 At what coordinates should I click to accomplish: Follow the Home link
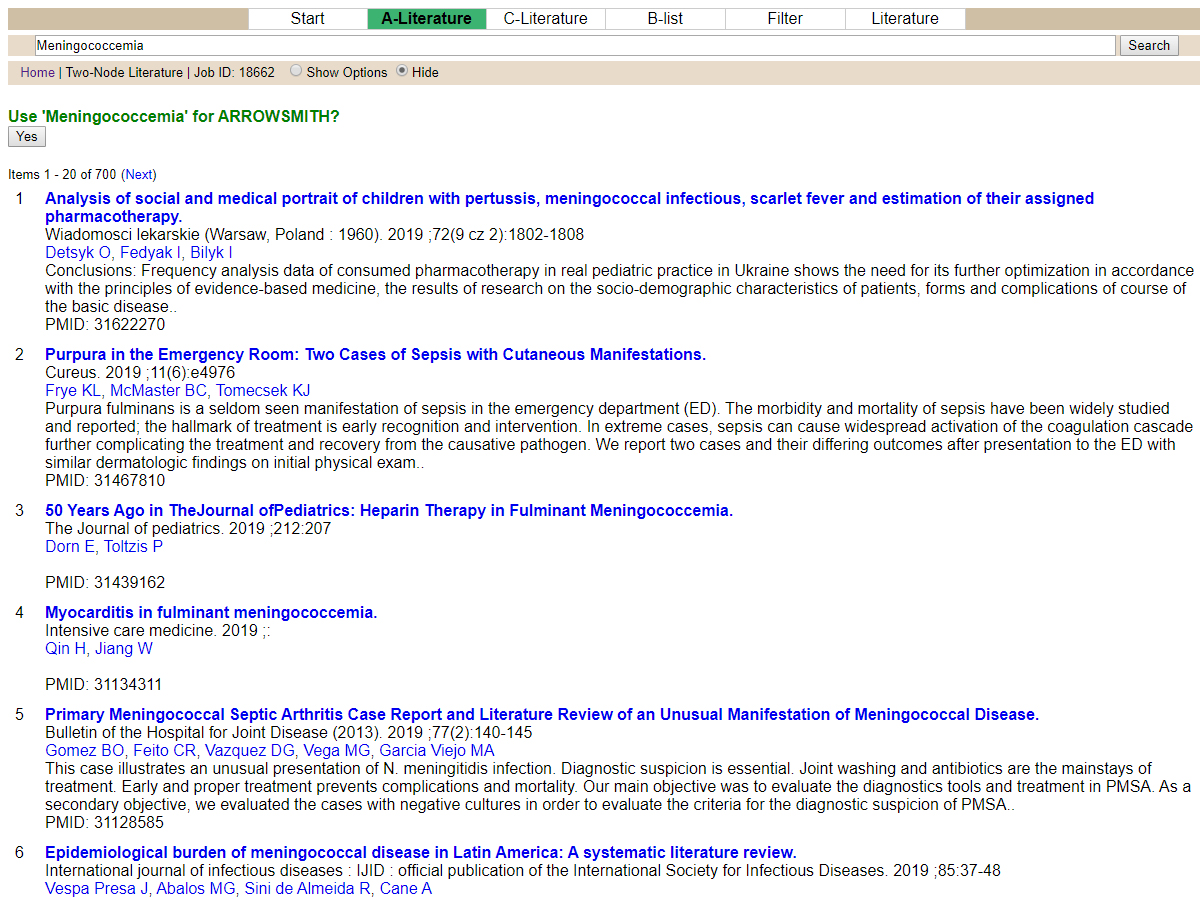point(37,72)
